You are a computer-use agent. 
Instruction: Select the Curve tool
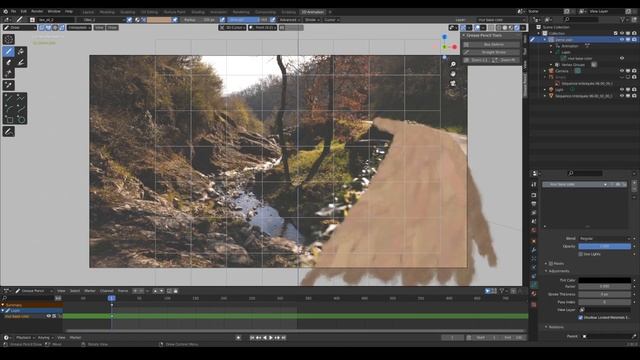click(x=21, y=109)
